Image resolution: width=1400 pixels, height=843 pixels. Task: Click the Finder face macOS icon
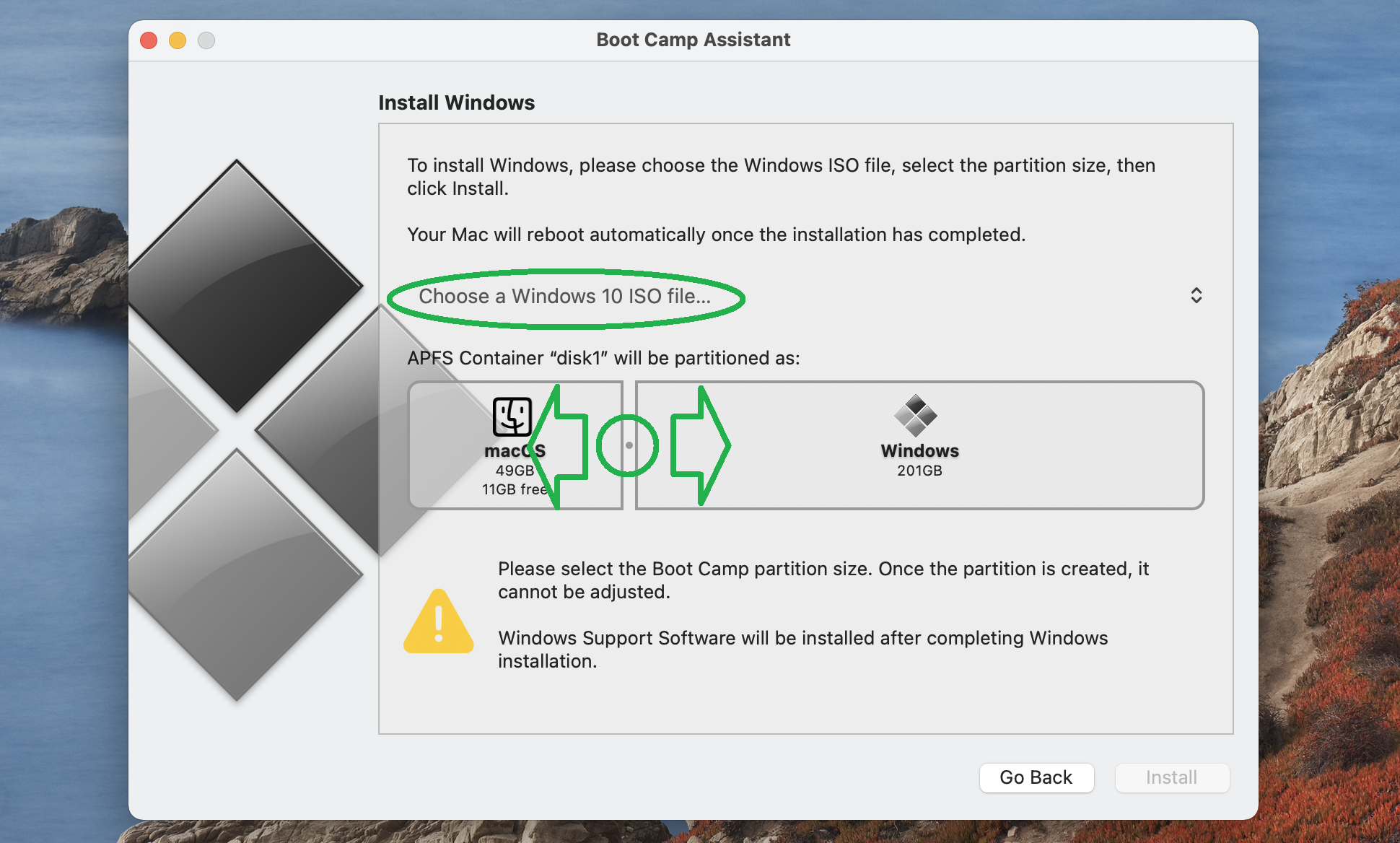(512, 416)
